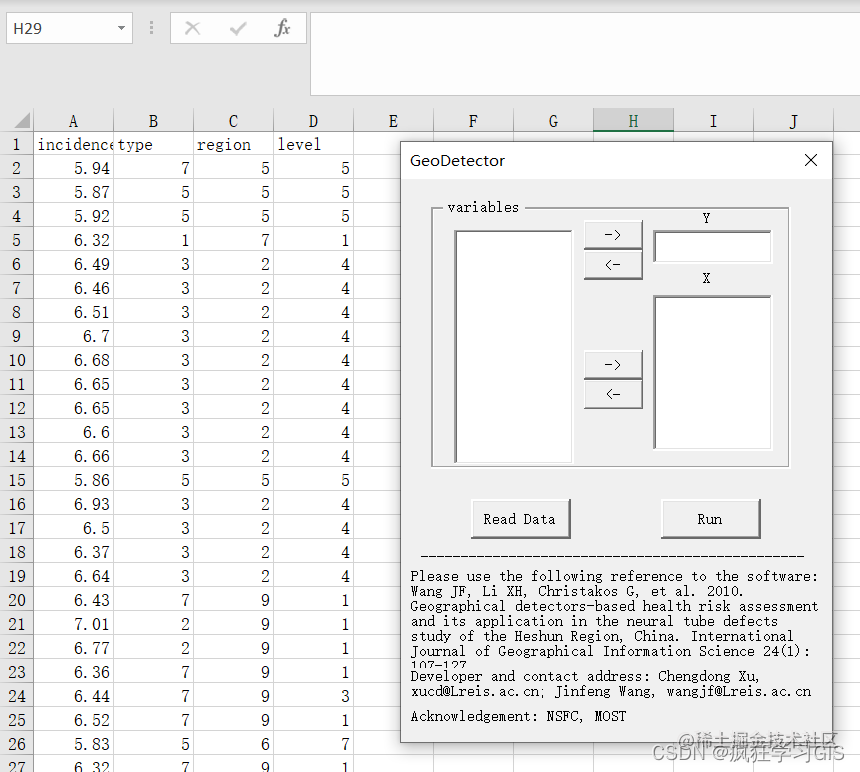Click the upper <- arrow to remove Y
This screenshot has width=860, height=772.
click(x=613, y=265)
